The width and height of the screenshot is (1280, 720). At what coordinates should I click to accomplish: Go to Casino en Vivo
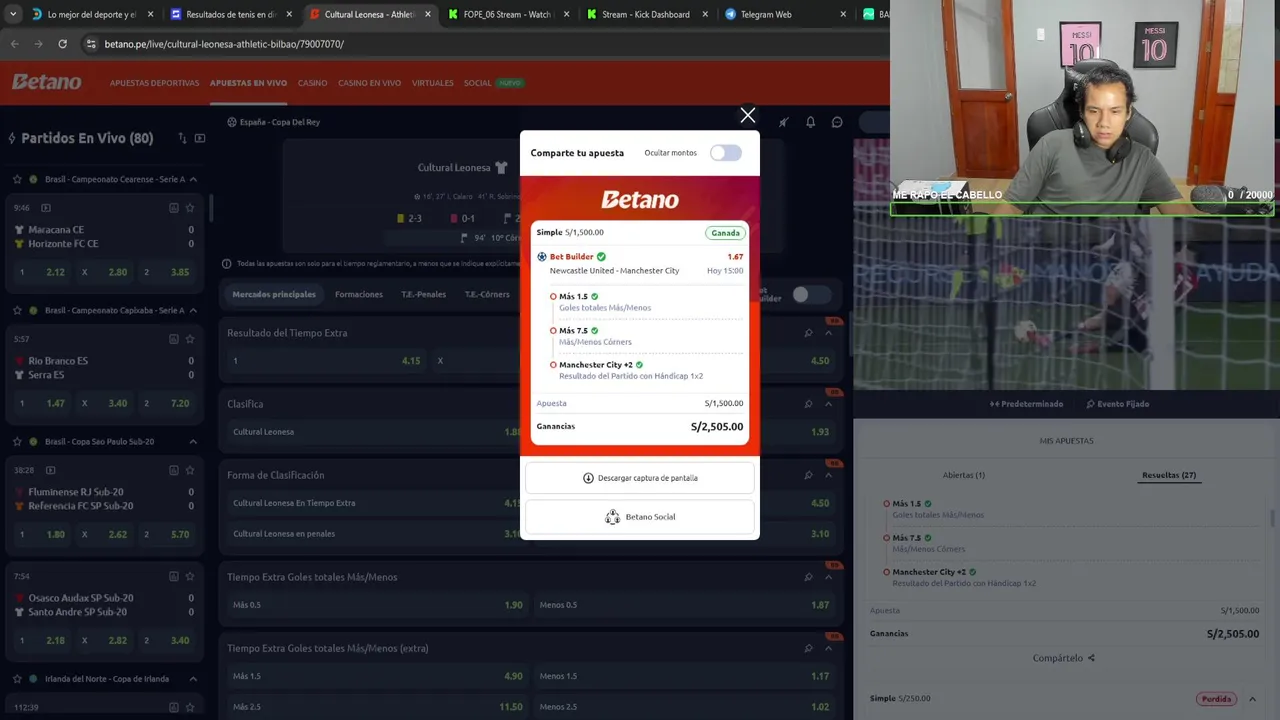369,83
